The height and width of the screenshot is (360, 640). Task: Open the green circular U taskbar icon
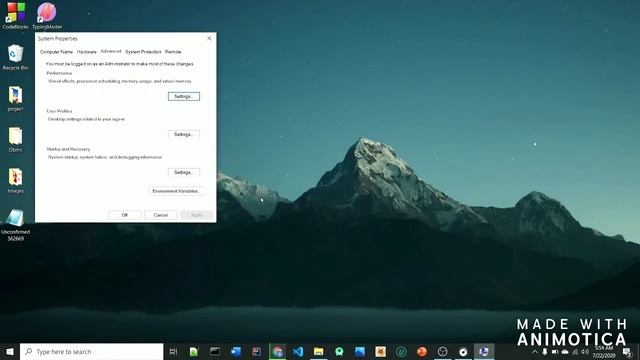(401, 351)
